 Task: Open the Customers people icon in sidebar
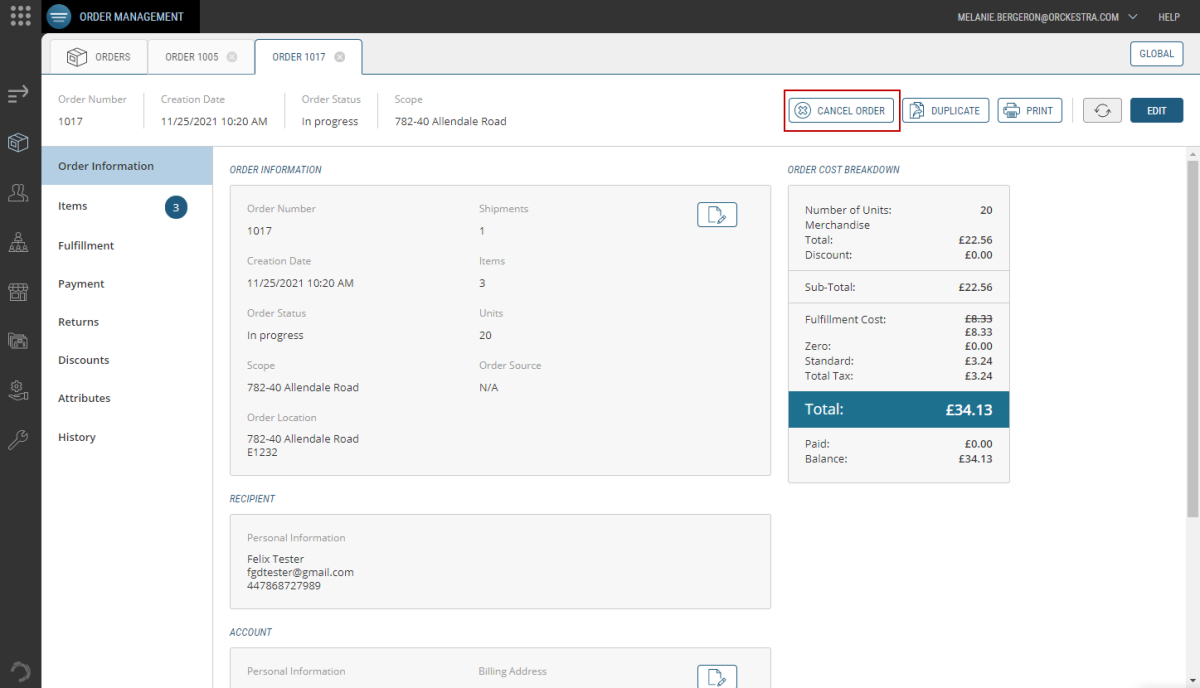[x=18, y=192]
